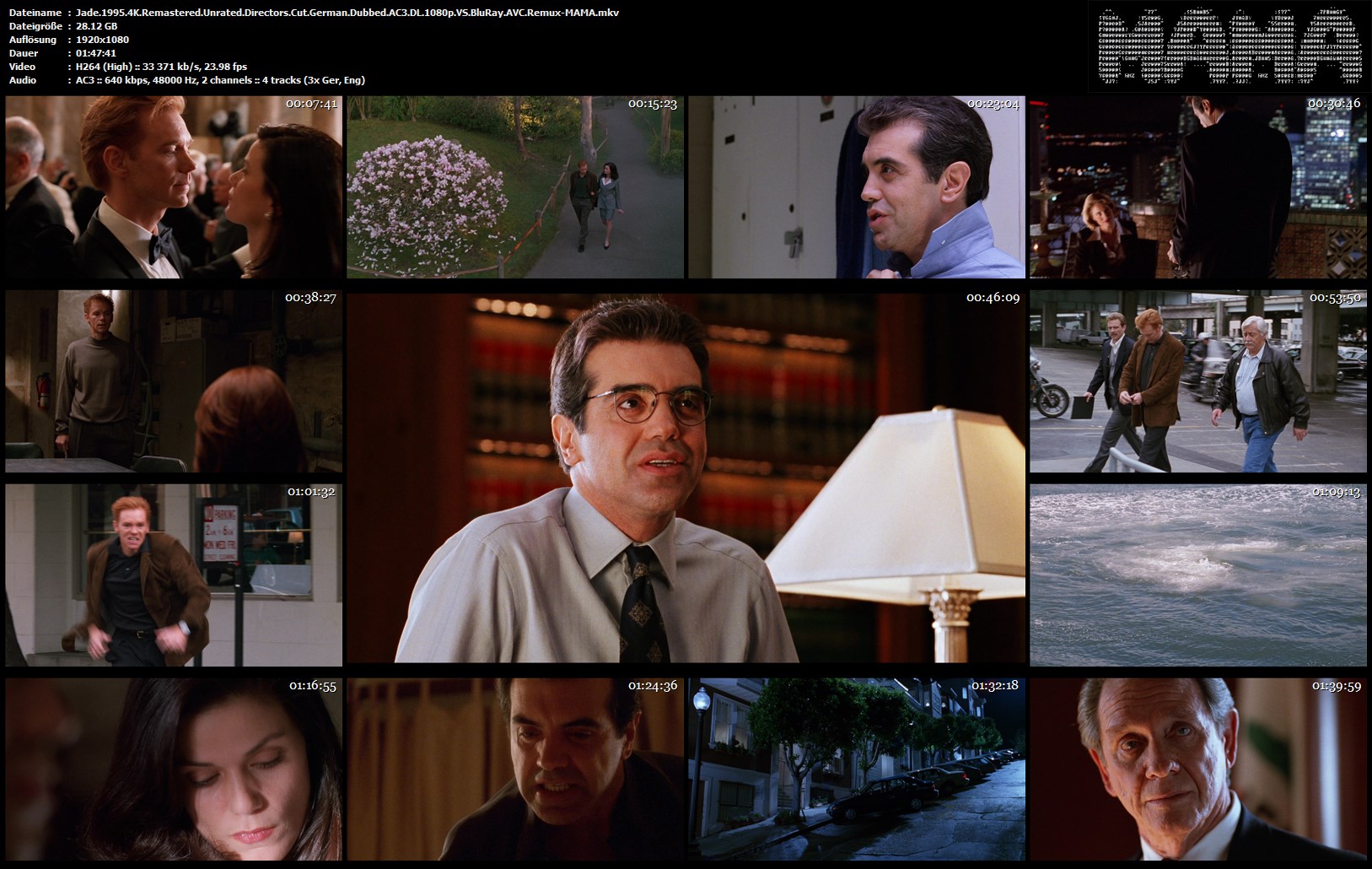
Task: Click the parking lot frame at 00:53:50
Action: tap(1198, 381)
